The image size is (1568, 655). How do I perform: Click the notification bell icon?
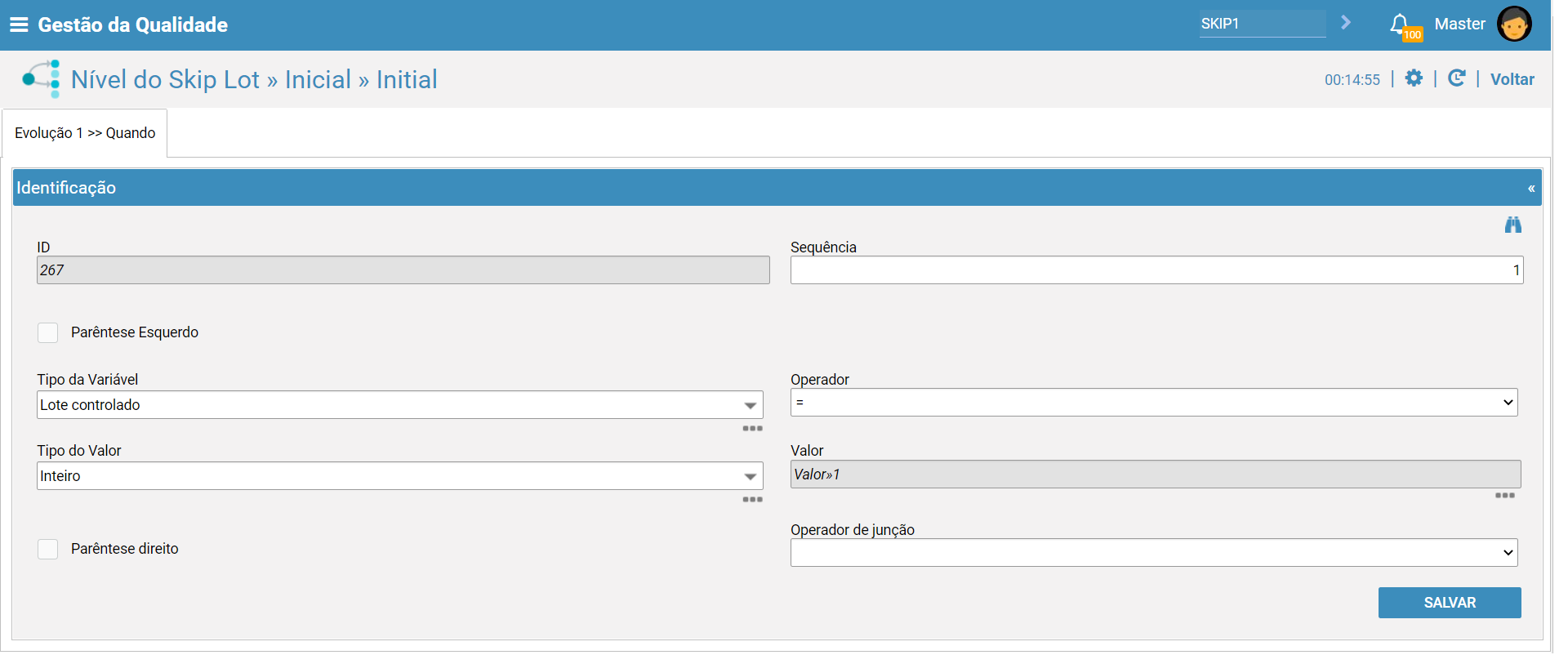pyautogui.click(x=1399, y=23)
